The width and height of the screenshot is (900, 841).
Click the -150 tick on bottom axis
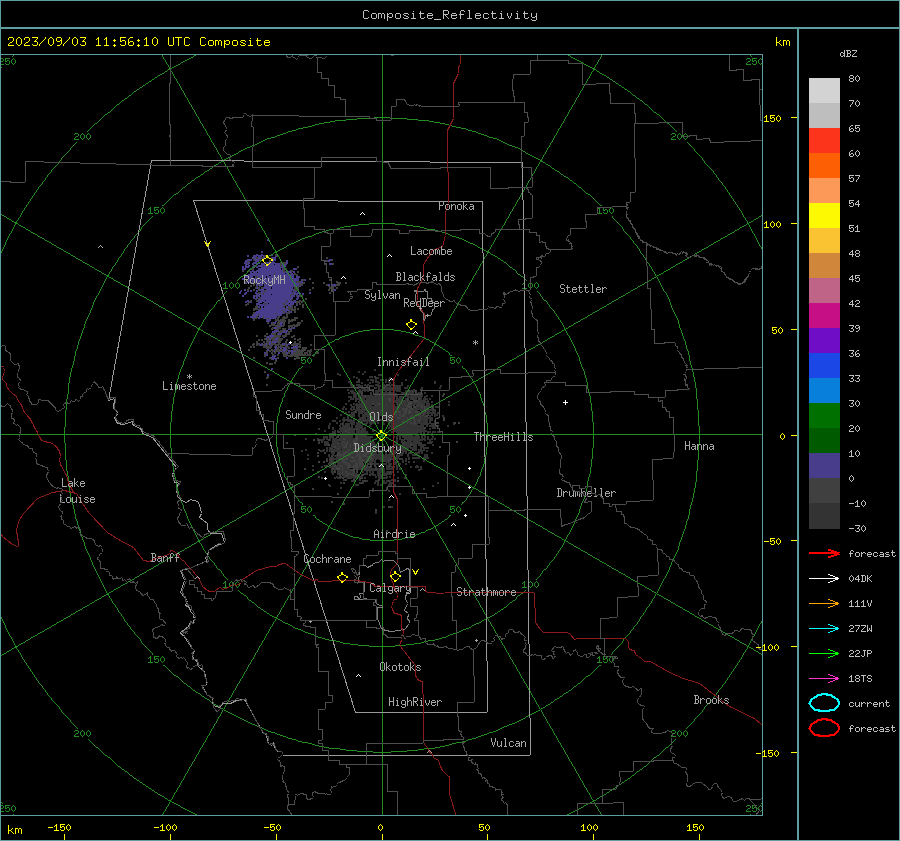tap(59, 828)
